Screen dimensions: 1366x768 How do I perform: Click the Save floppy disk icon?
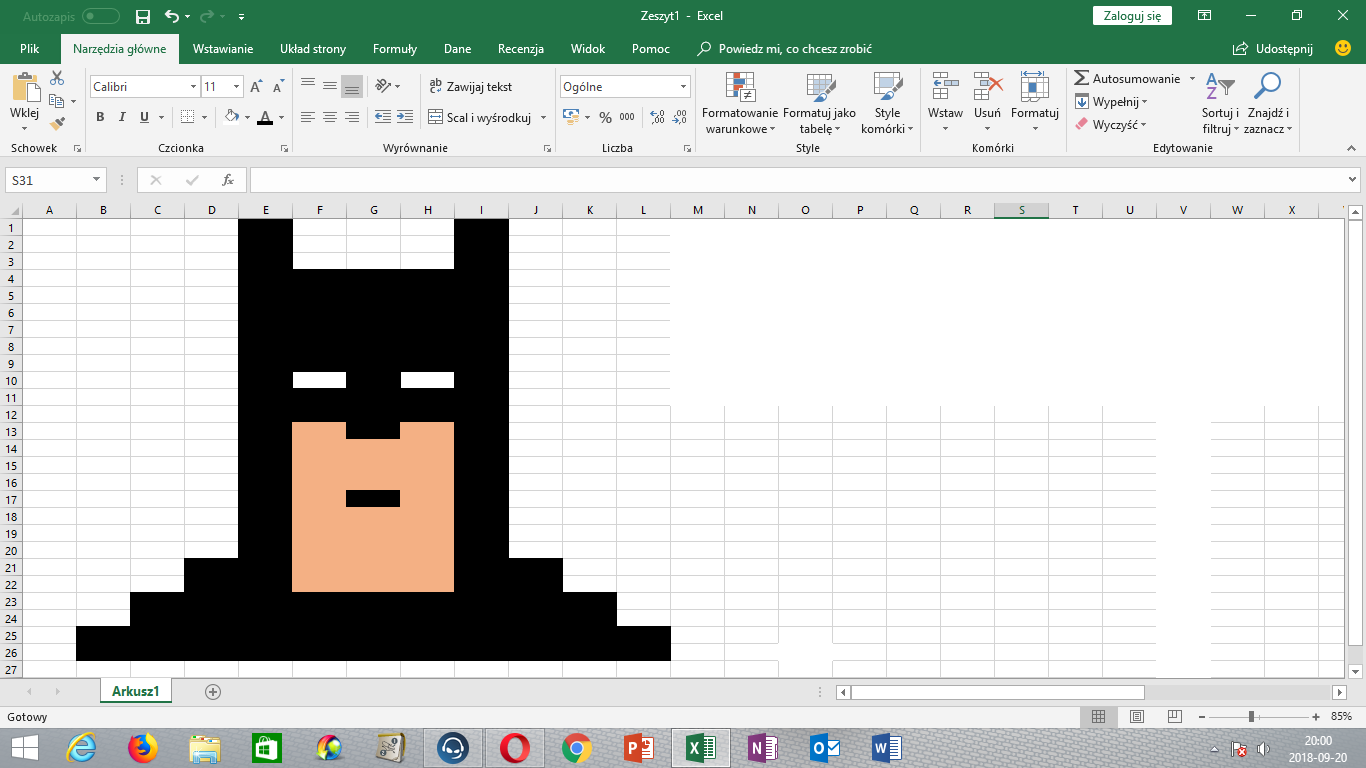point(143,16)
